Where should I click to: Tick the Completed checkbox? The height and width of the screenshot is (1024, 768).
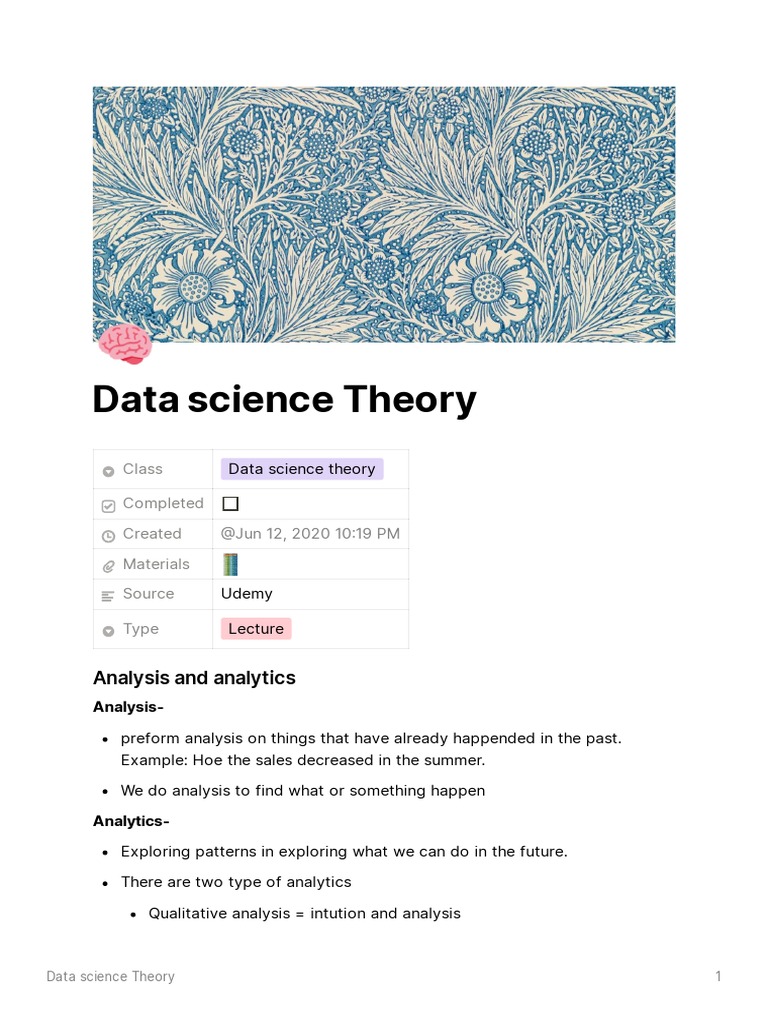[x=230, y=504]
